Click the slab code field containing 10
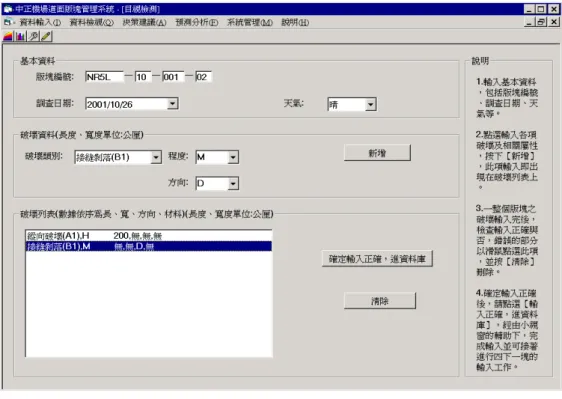562x399 pixels. pyautogui.click(x=143, y=77)
